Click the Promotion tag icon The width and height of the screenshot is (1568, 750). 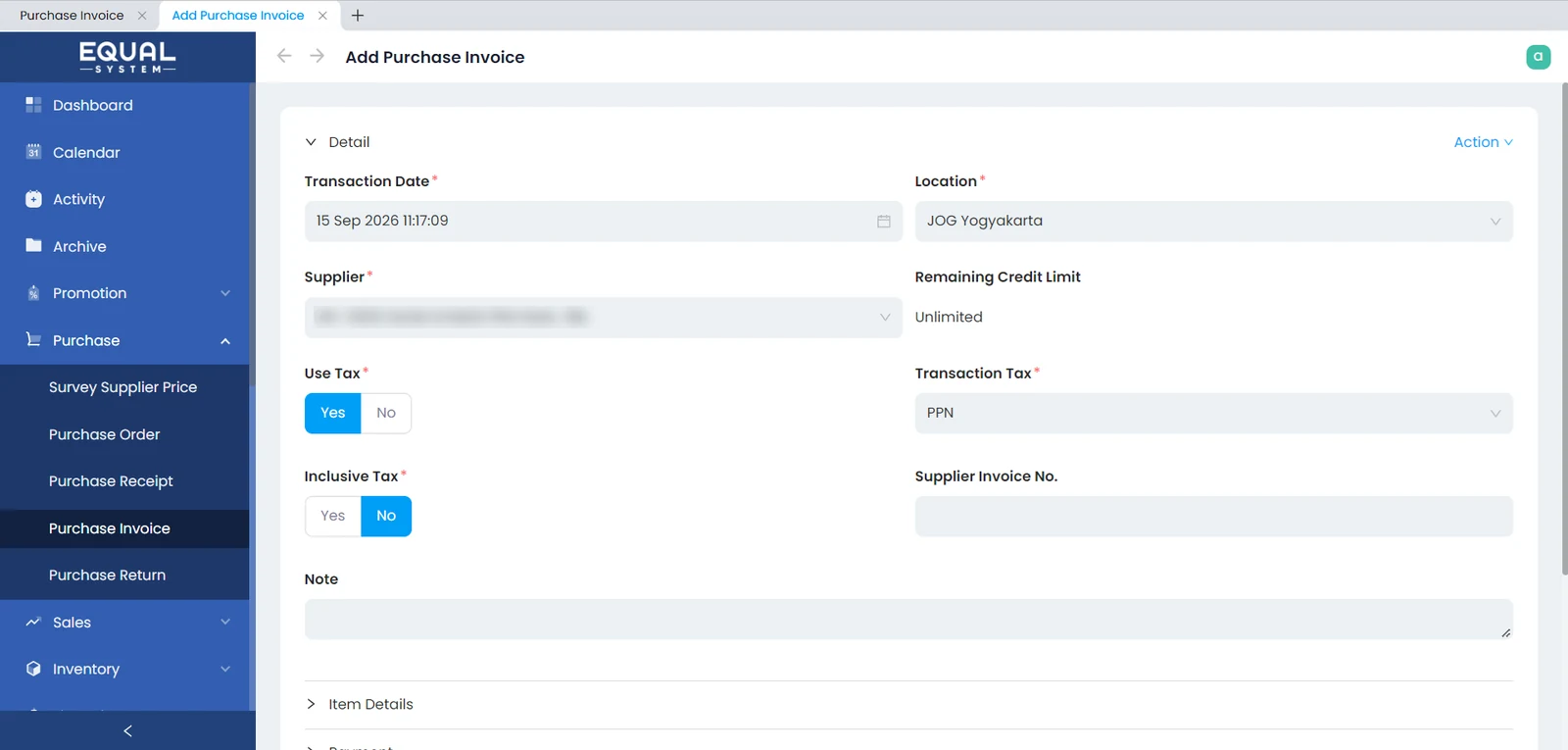pos(33,293)
